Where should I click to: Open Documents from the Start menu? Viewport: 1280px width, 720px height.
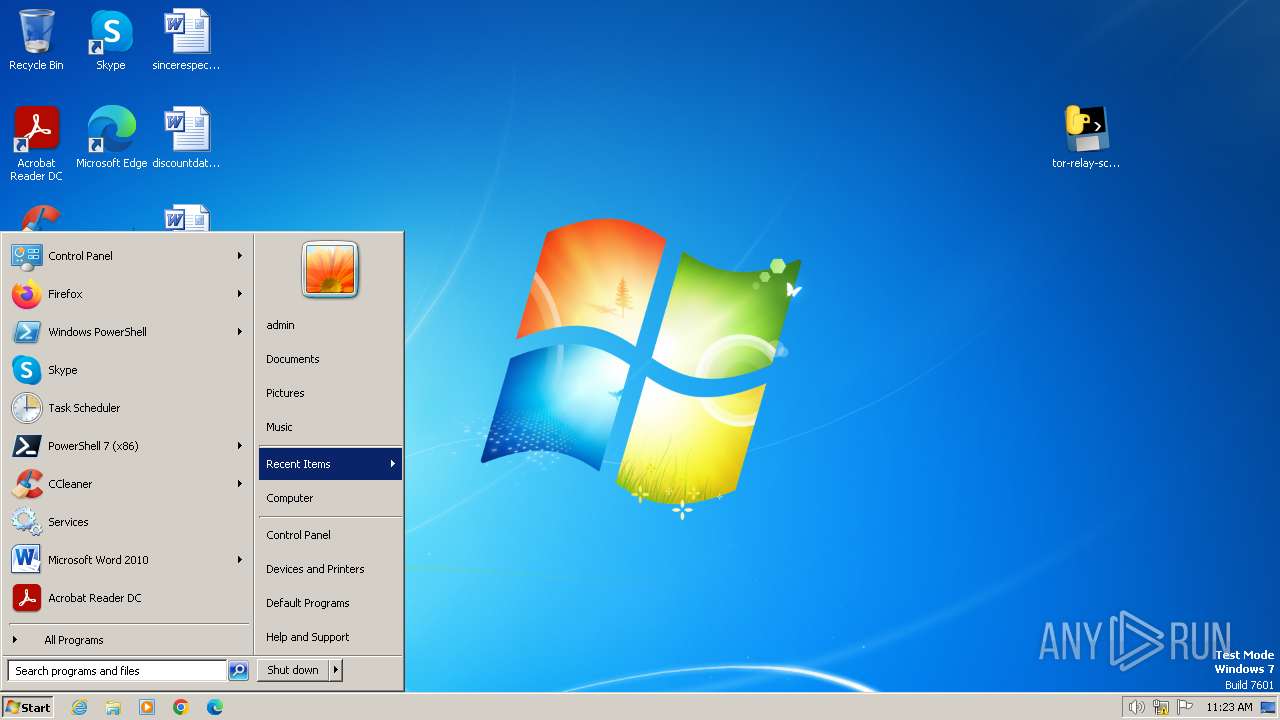point(330,359)
